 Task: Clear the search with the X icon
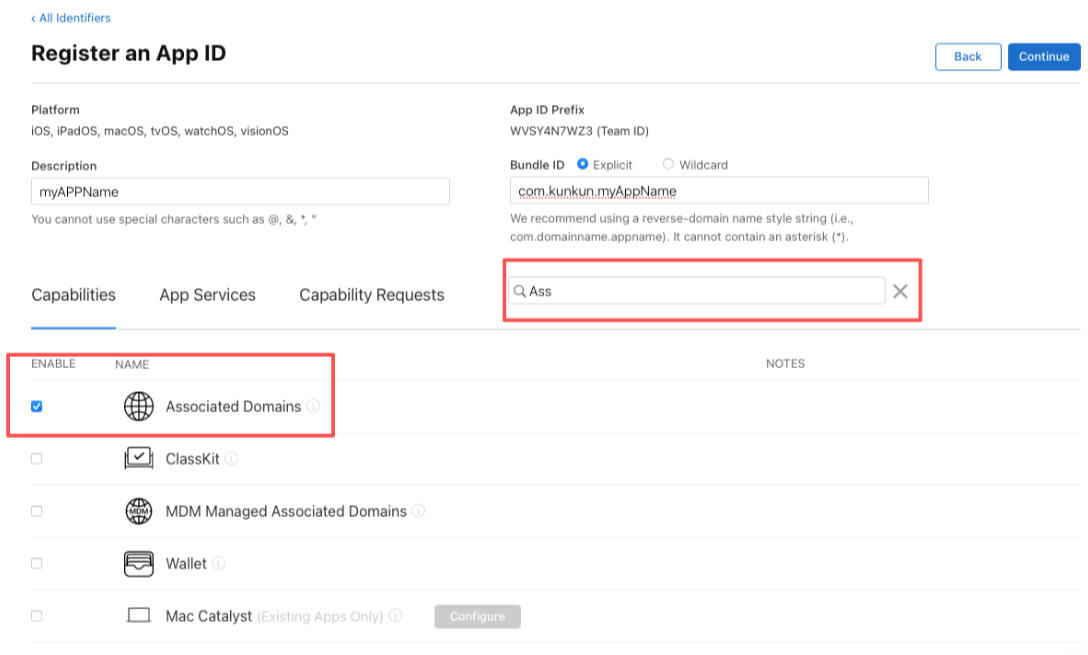(900, 291)
